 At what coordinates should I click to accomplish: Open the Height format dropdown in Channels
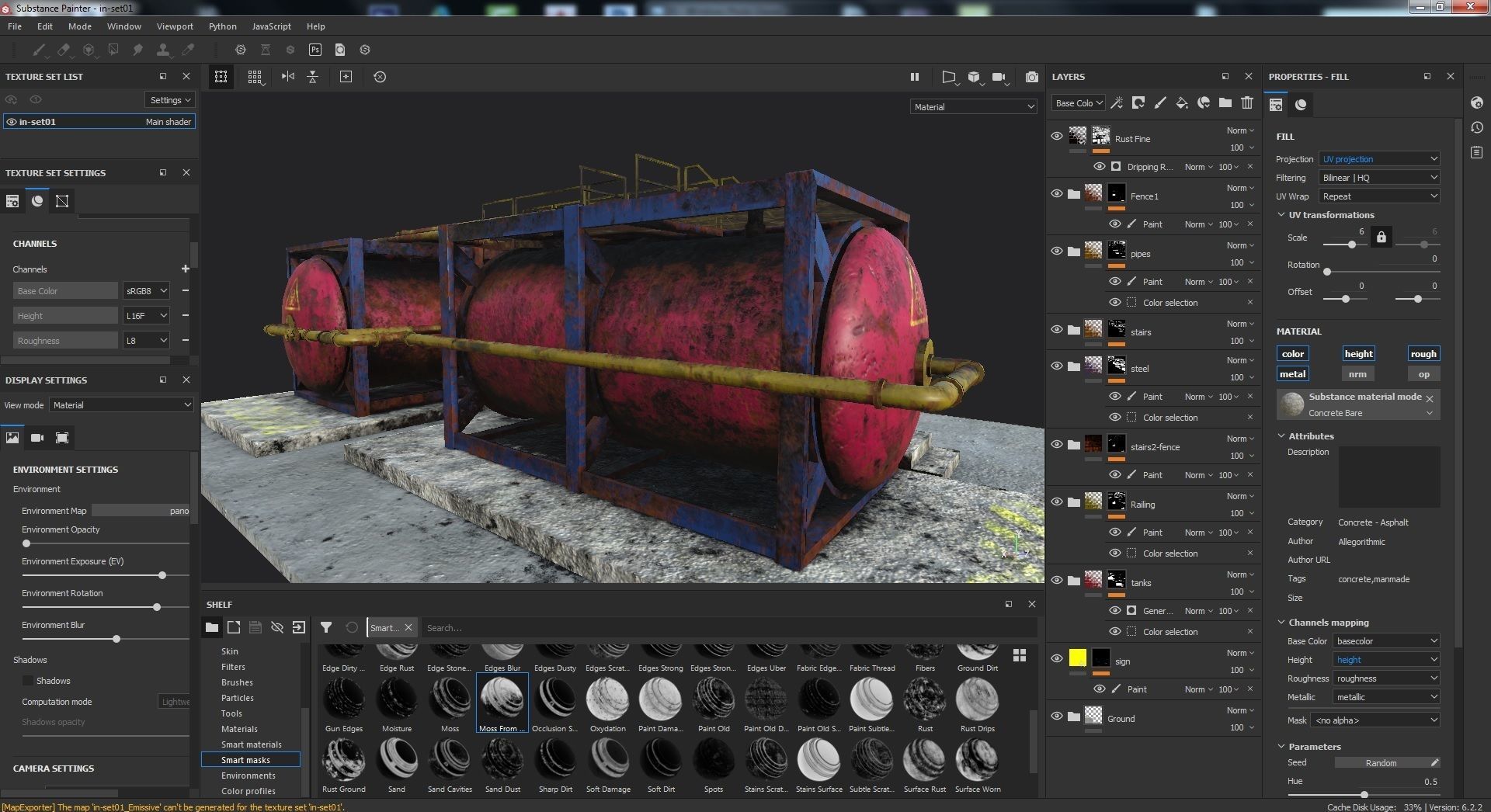[146, 315]
